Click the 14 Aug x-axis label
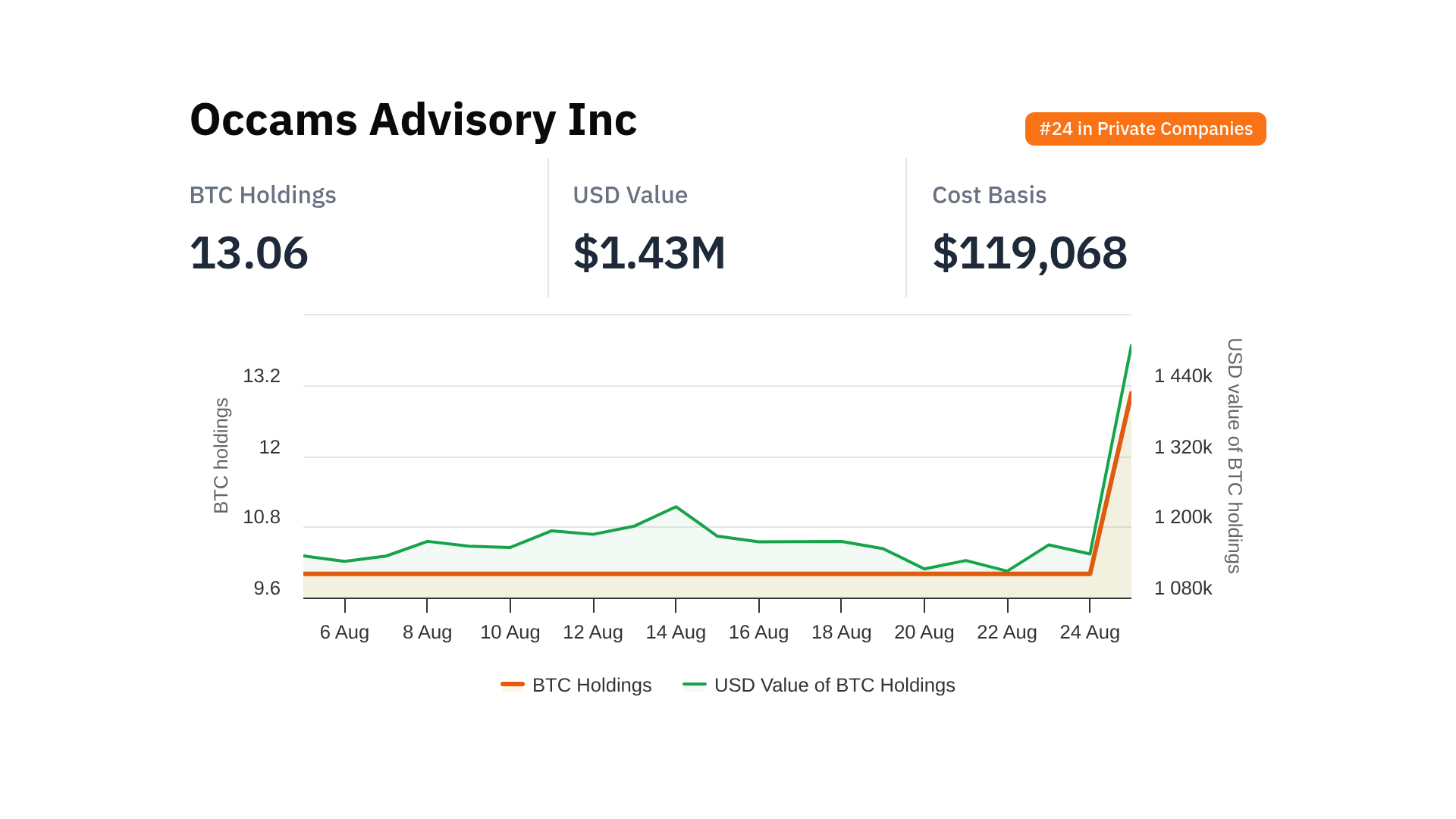Screen dimensions: 1456x819 [675, 632]
